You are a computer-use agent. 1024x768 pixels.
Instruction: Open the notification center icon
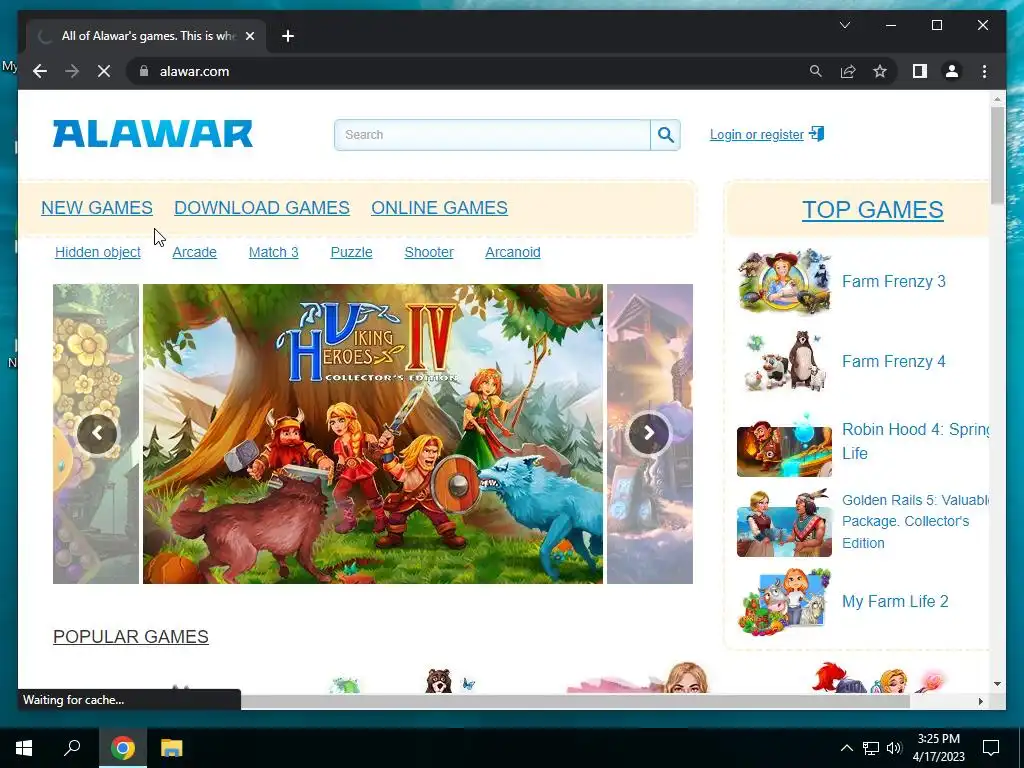[x=991, y=748]
